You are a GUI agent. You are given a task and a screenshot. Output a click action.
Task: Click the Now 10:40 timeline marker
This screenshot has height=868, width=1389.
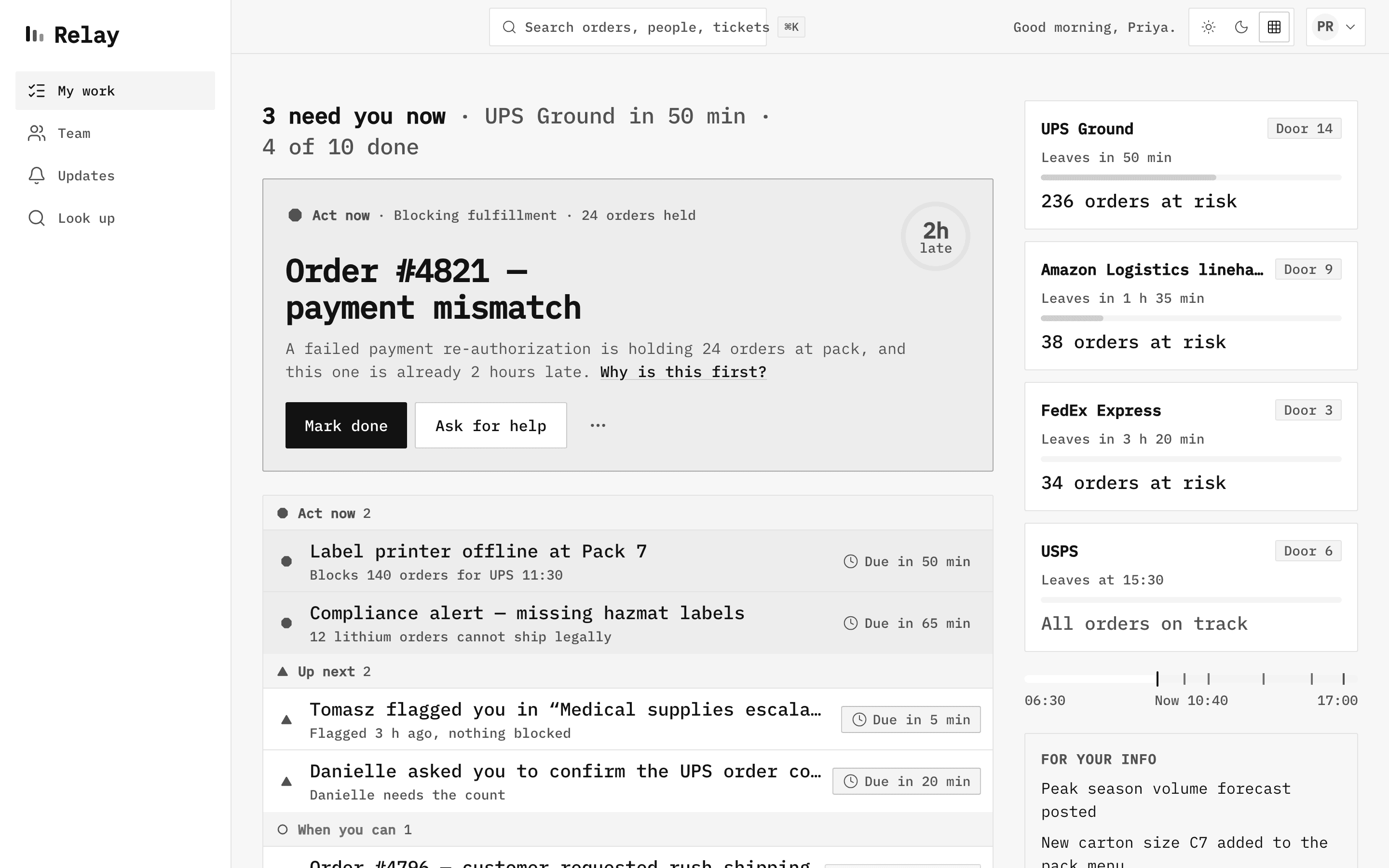(x=1157, y=678)
